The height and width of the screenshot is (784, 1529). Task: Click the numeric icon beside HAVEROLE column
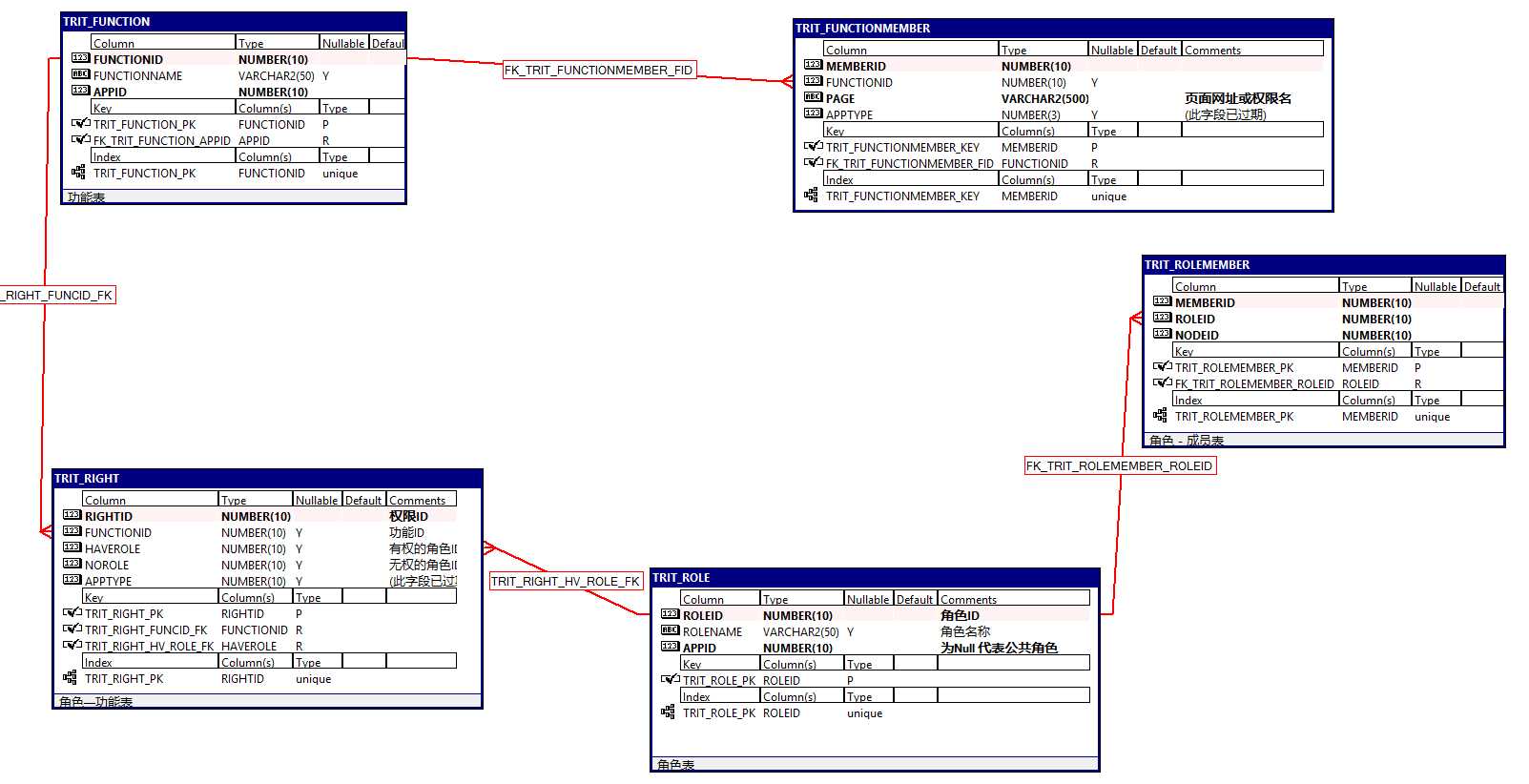(72, 547)
